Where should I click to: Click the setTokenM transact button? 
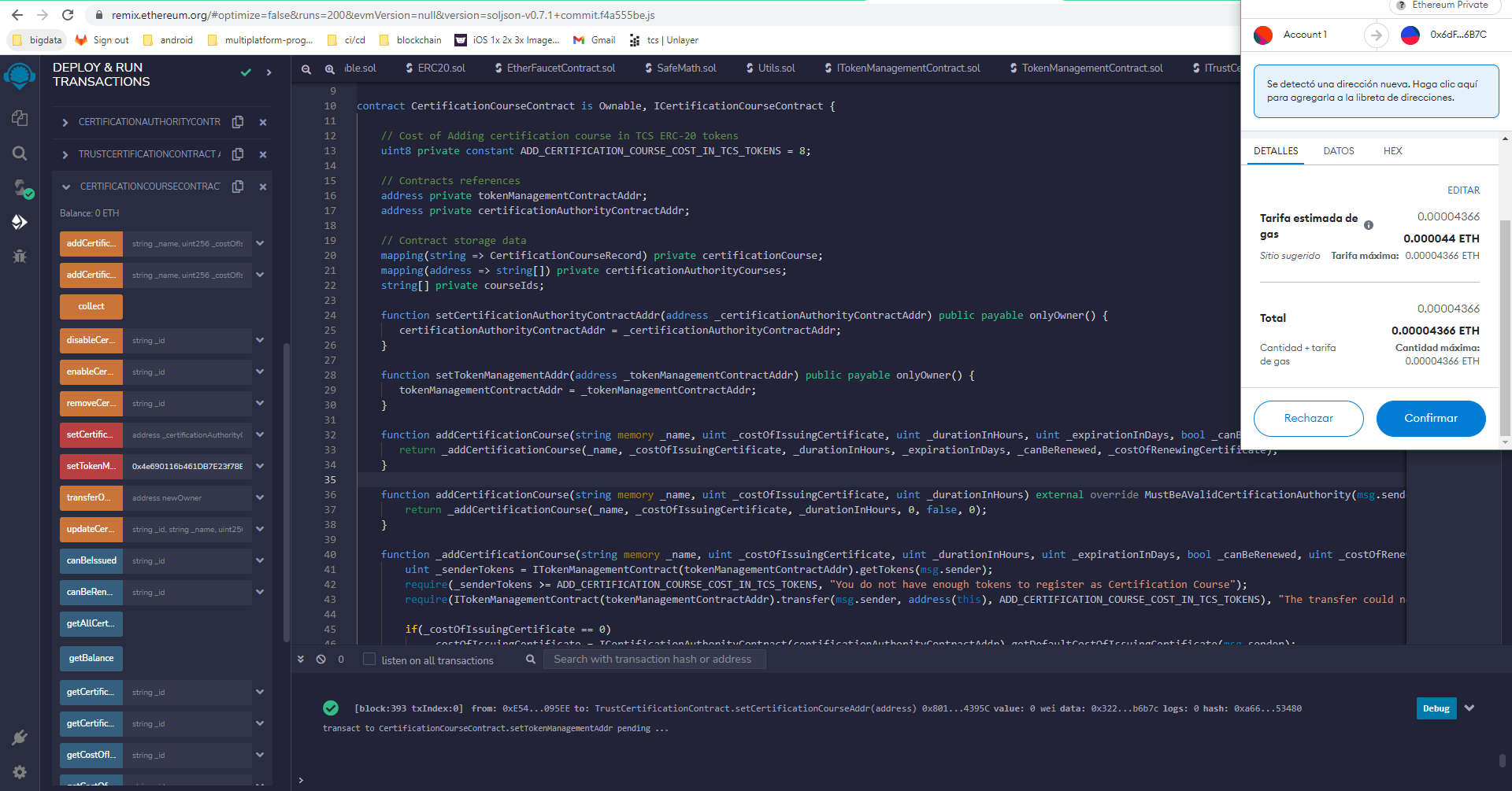tap(91, 466)
